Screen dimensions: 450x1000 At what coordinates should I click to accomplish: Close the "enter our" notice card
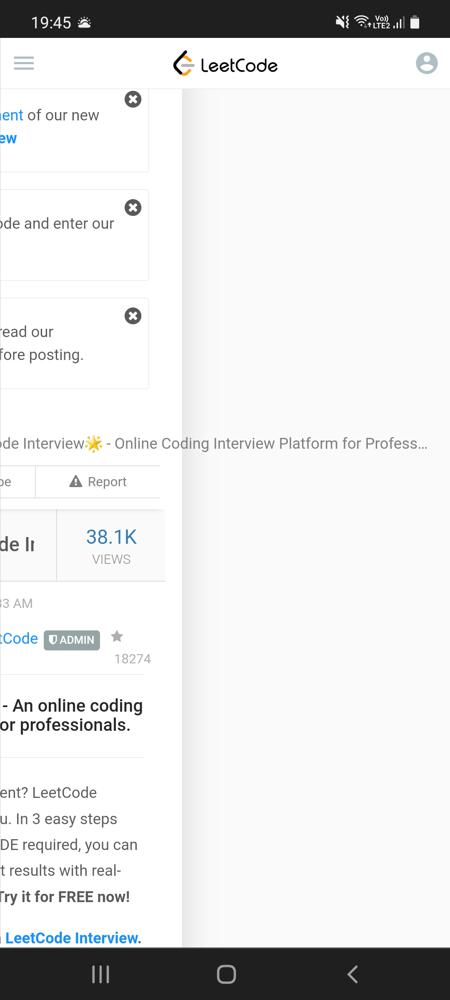pos(133,208)
